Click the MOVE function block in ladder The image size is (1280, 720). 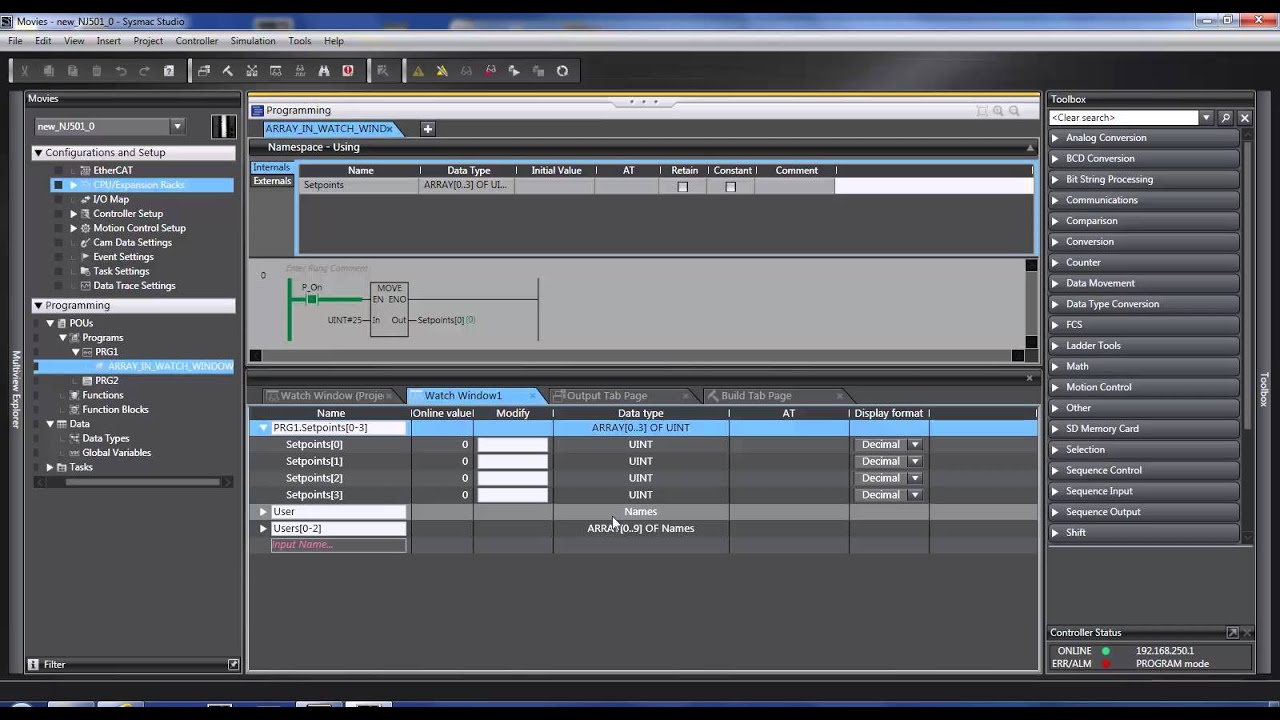click(389, 308)
